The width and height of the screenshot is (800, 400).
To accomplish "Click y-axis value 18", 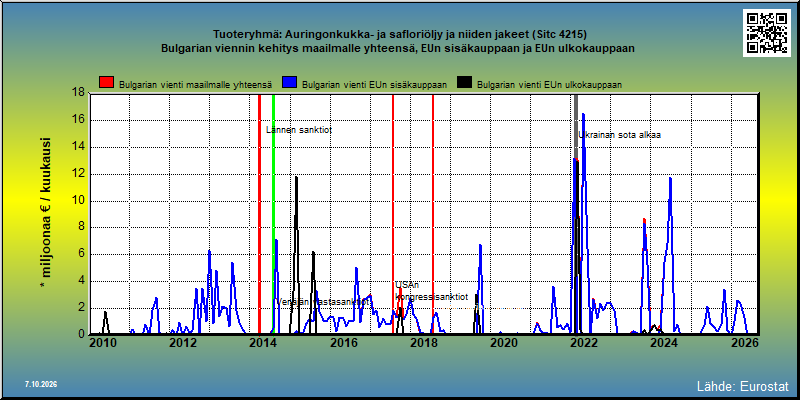I will (79, 93).
